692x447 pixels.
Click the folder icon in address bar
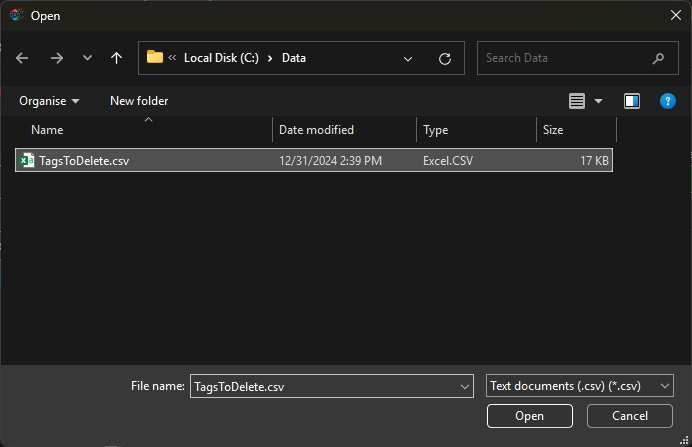coord(155,58)
